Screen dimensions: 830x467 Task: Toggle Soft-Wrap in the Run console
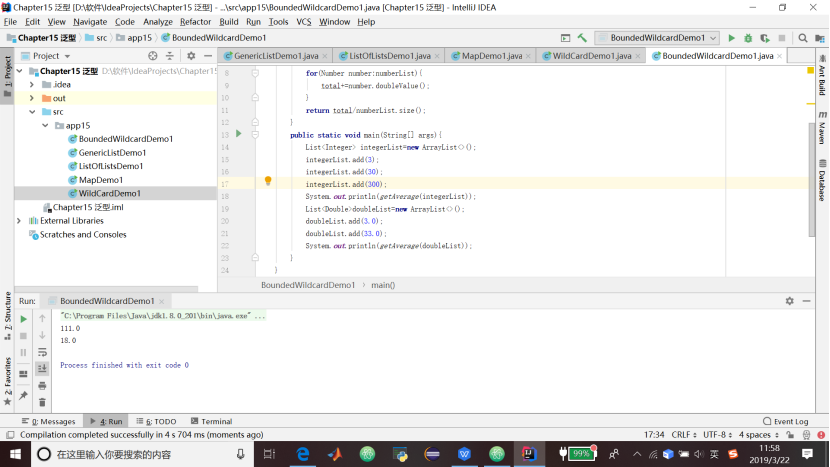(42, 352)
